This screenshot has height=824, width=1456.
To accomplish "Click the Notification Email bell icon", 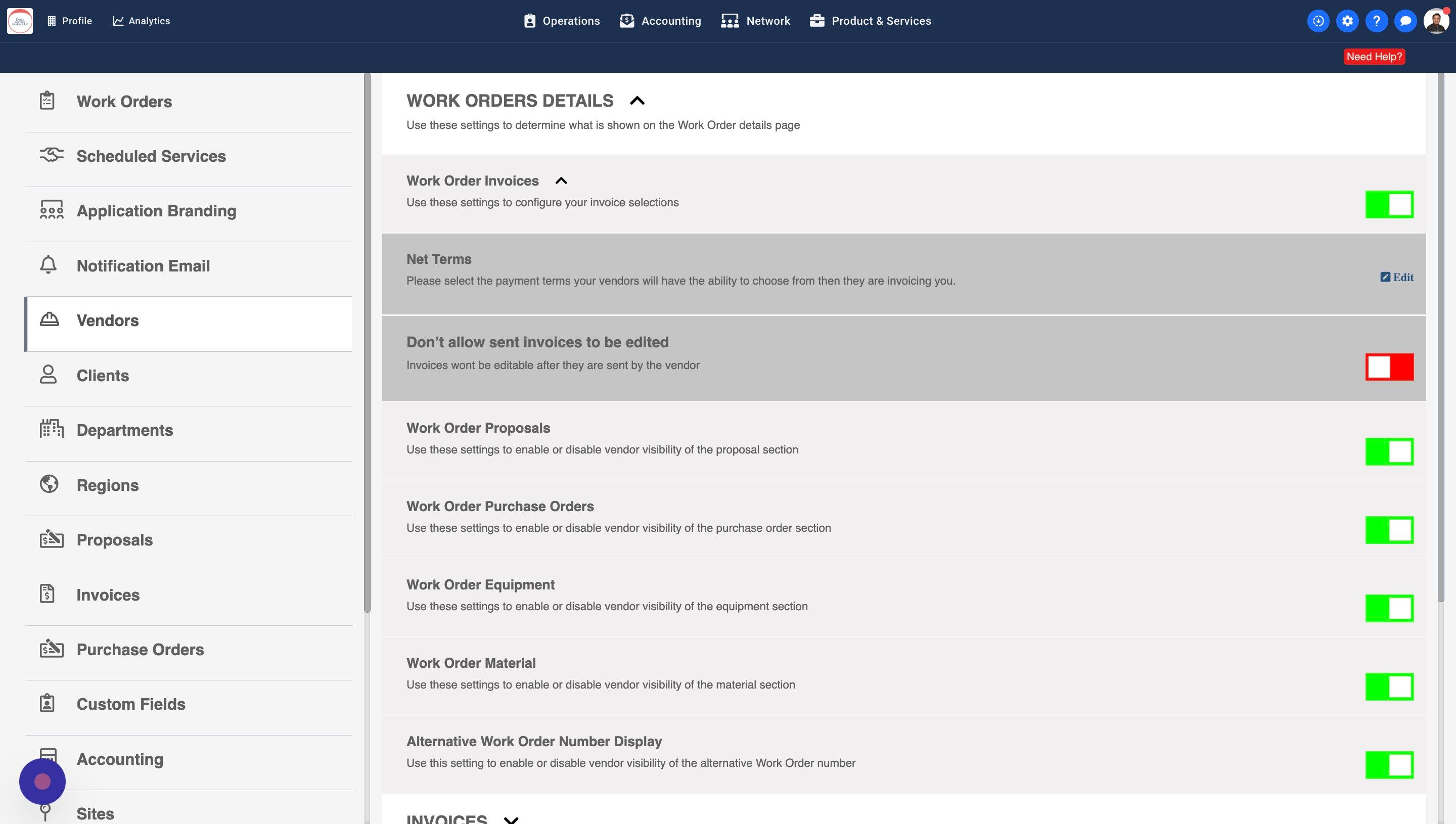I will click(48, 265).
